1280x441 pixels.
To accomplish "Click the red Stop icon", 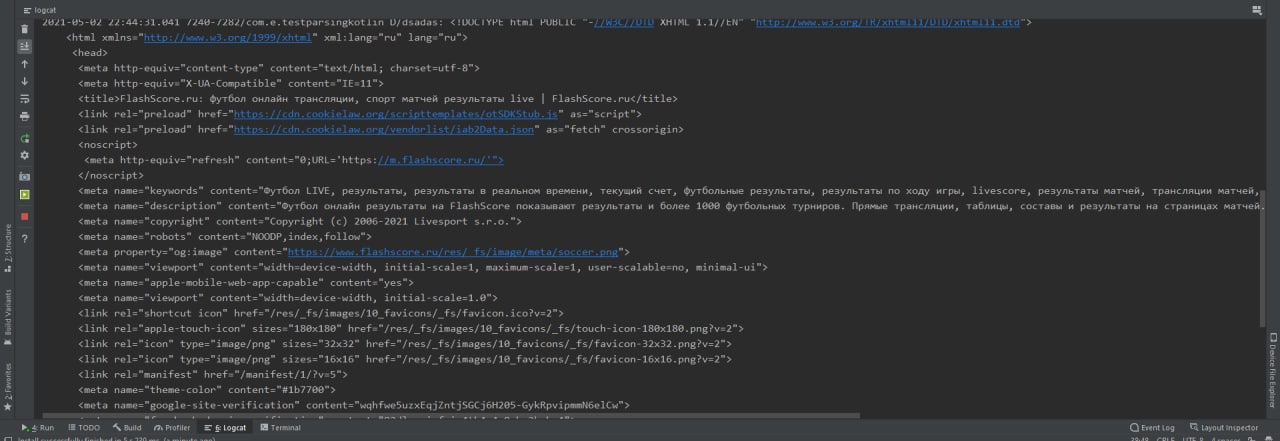I will point(25,216).
